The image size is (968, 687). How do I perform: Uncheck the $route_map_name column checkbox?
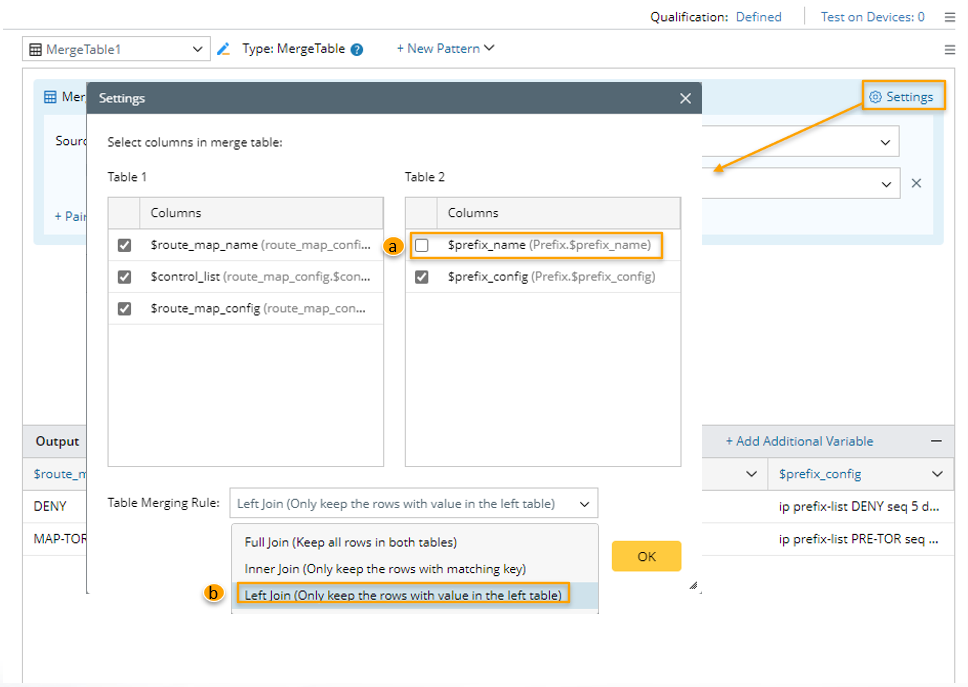(x=124, y=245)
